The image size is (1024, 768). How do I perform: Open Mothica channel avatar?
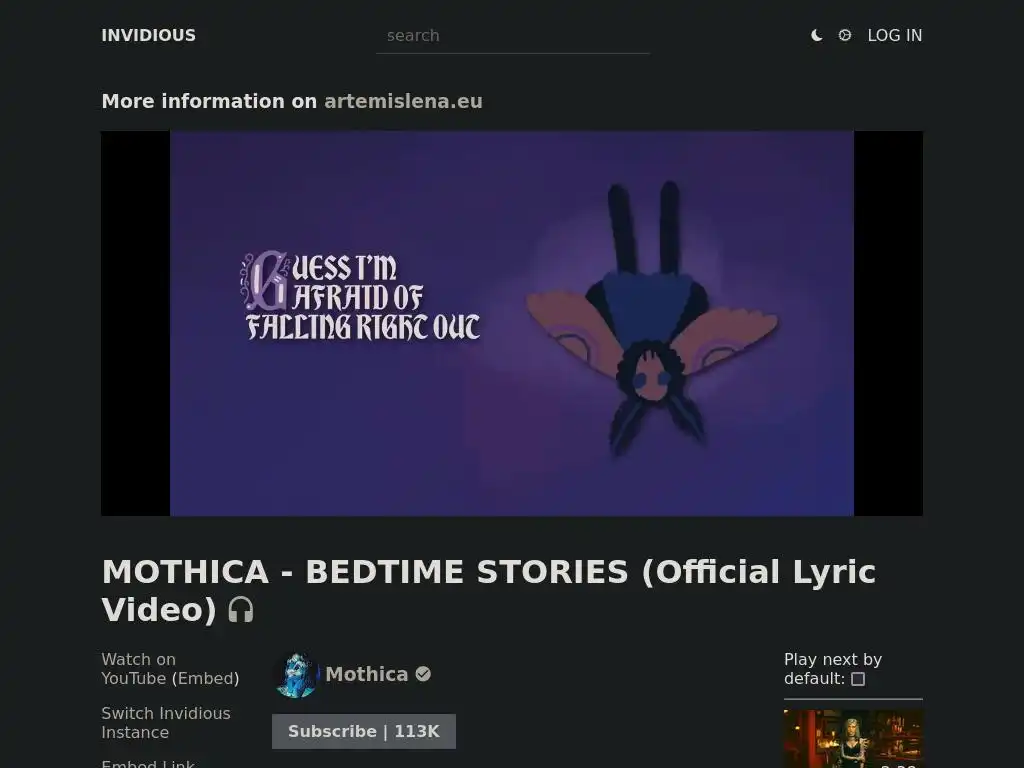pyautogui.click(x=296, y=675)
